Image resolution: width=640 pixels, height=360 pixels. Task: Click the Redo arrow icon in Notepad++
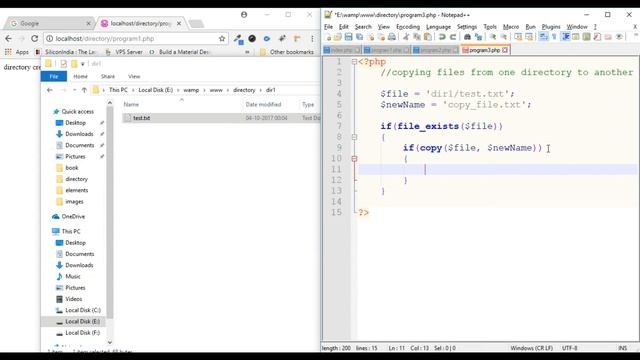tap(453, 37)
